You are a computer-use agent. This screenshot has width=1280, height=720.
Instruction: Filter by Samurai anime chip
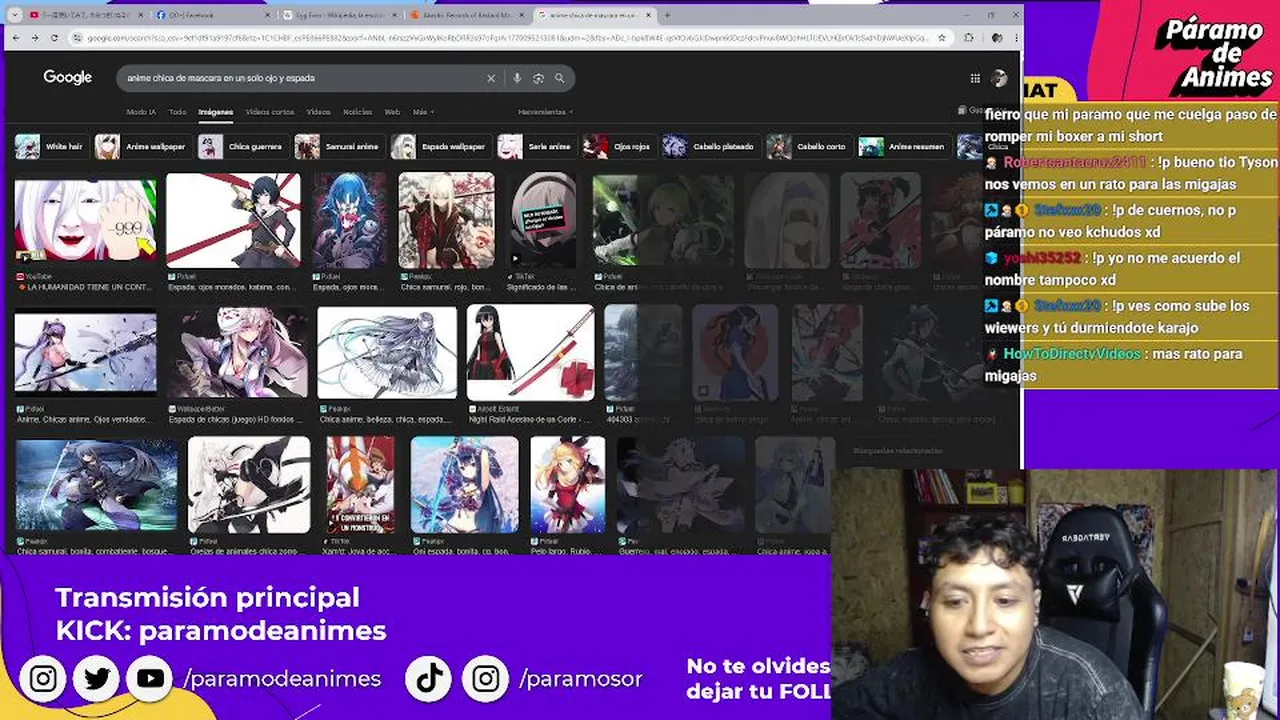tap(338, 147)
